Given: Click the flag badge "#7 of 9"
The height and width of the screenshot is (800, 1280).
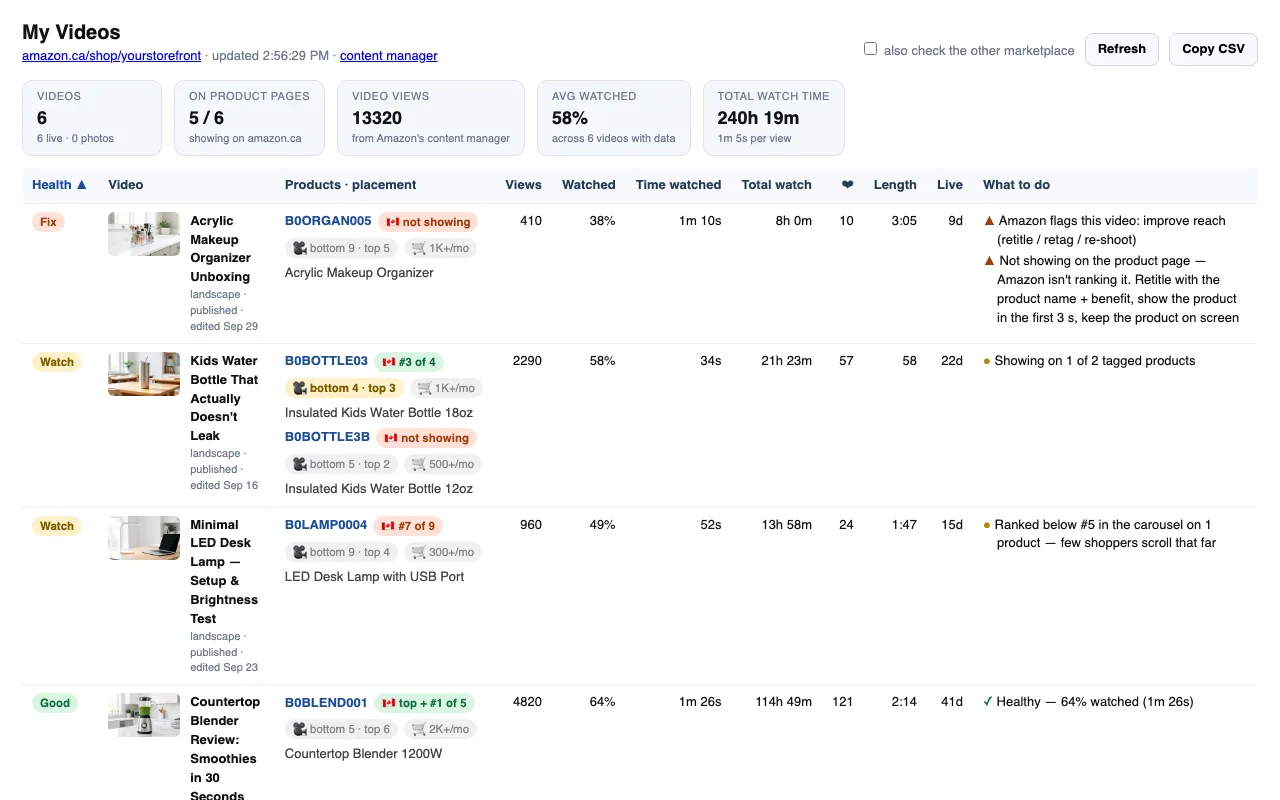Looking at the screenshot, I should 408,525.
